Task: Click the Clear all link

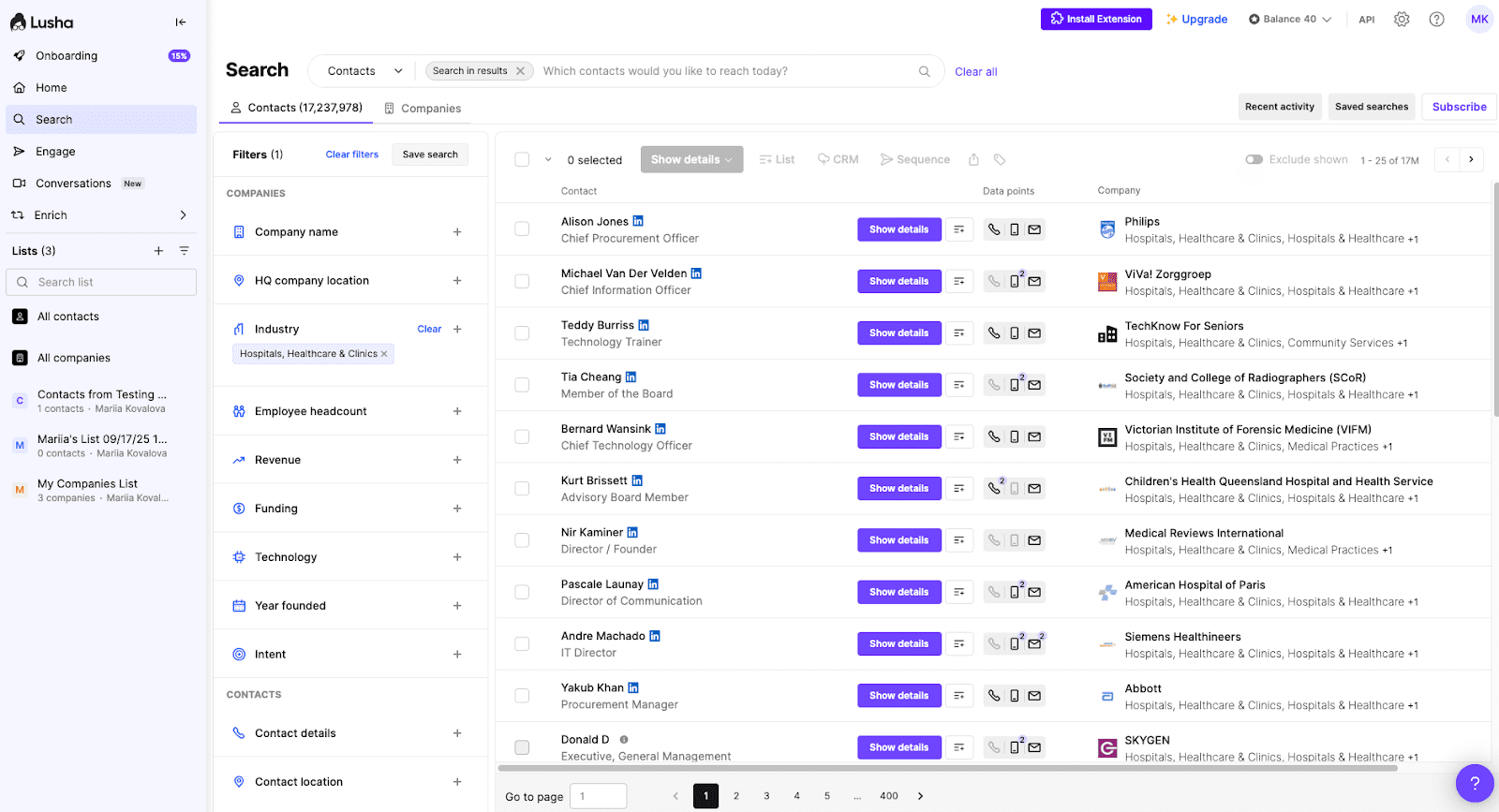Action: pos(975,72)
